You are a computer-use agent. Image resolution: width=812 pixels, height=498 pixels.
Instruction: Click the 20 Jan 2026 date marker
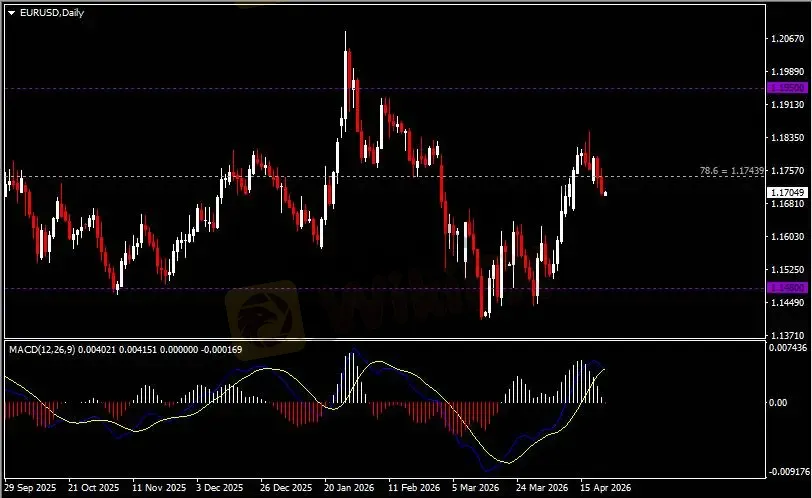click(x=351, y=489)
